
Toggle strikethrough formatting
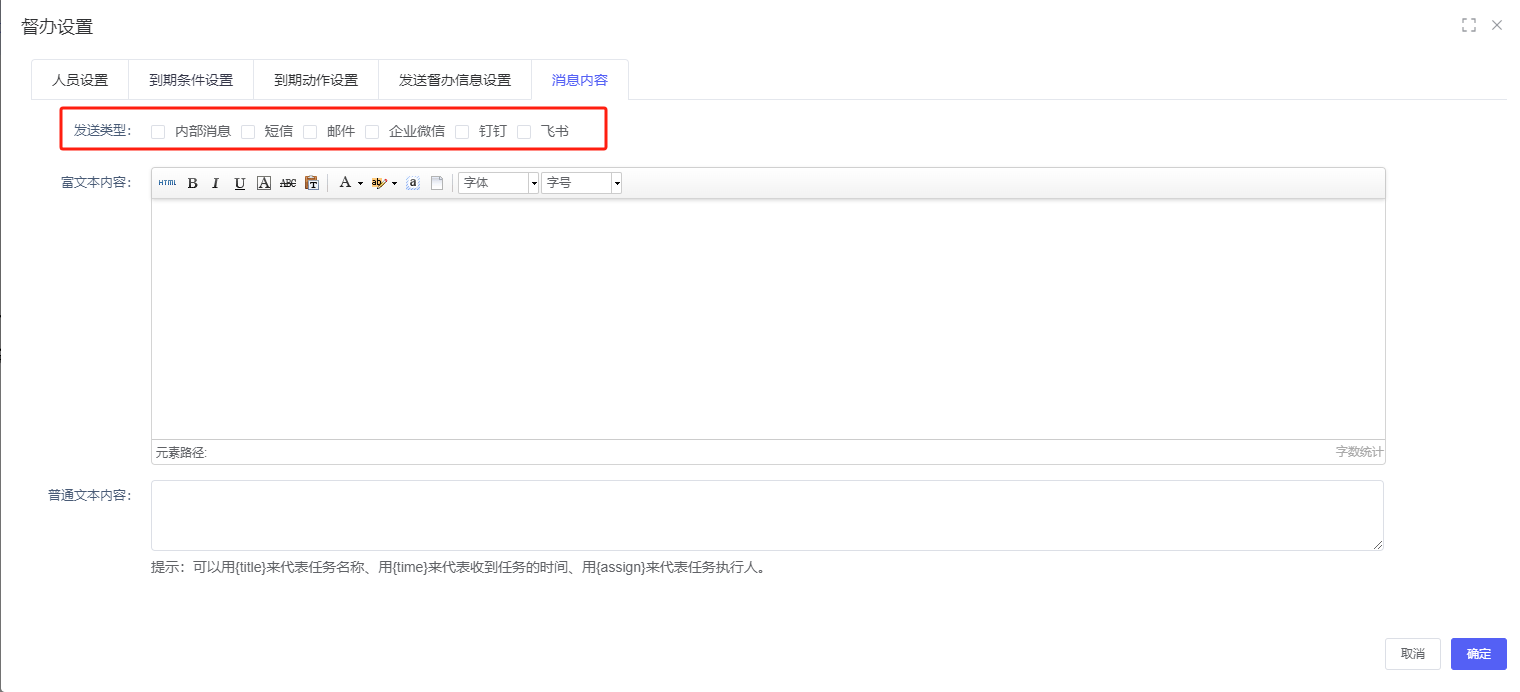(x=288, y=183)
